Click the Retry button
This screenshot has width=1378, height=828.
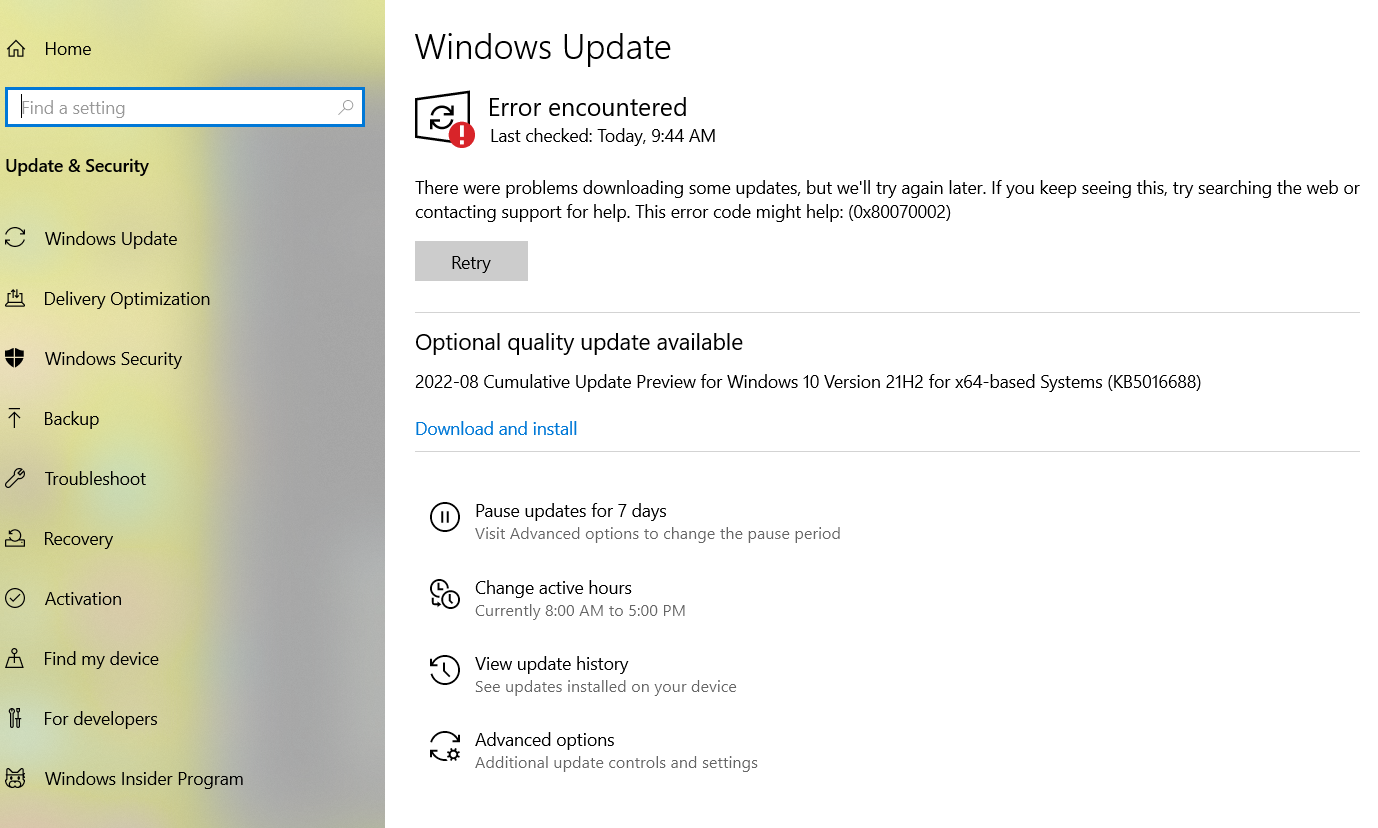pyautogui.click(x=471, y=261)
